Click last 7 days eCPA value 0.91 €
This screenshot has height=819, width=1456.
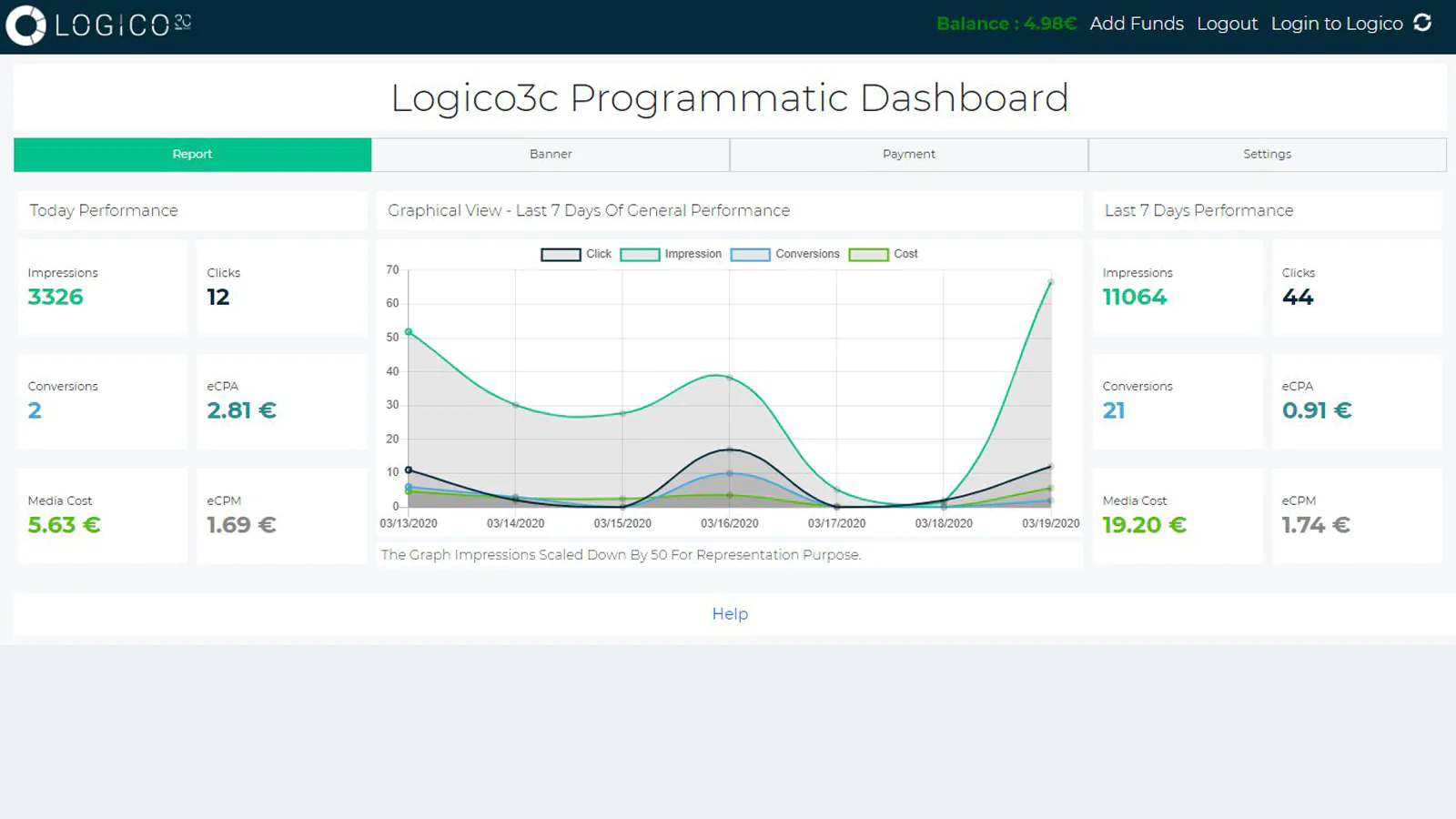coord(1317,410)
